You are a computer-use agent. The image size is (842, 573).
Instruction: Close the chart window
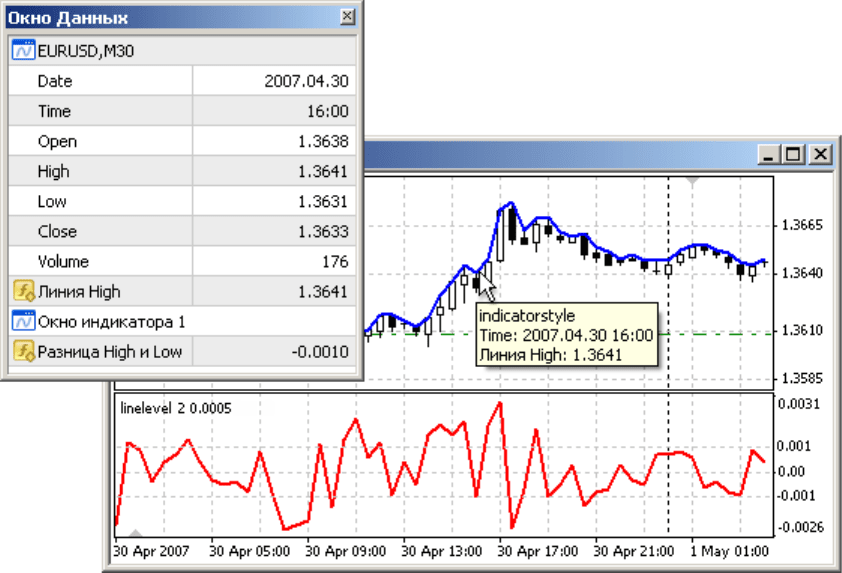820,154
